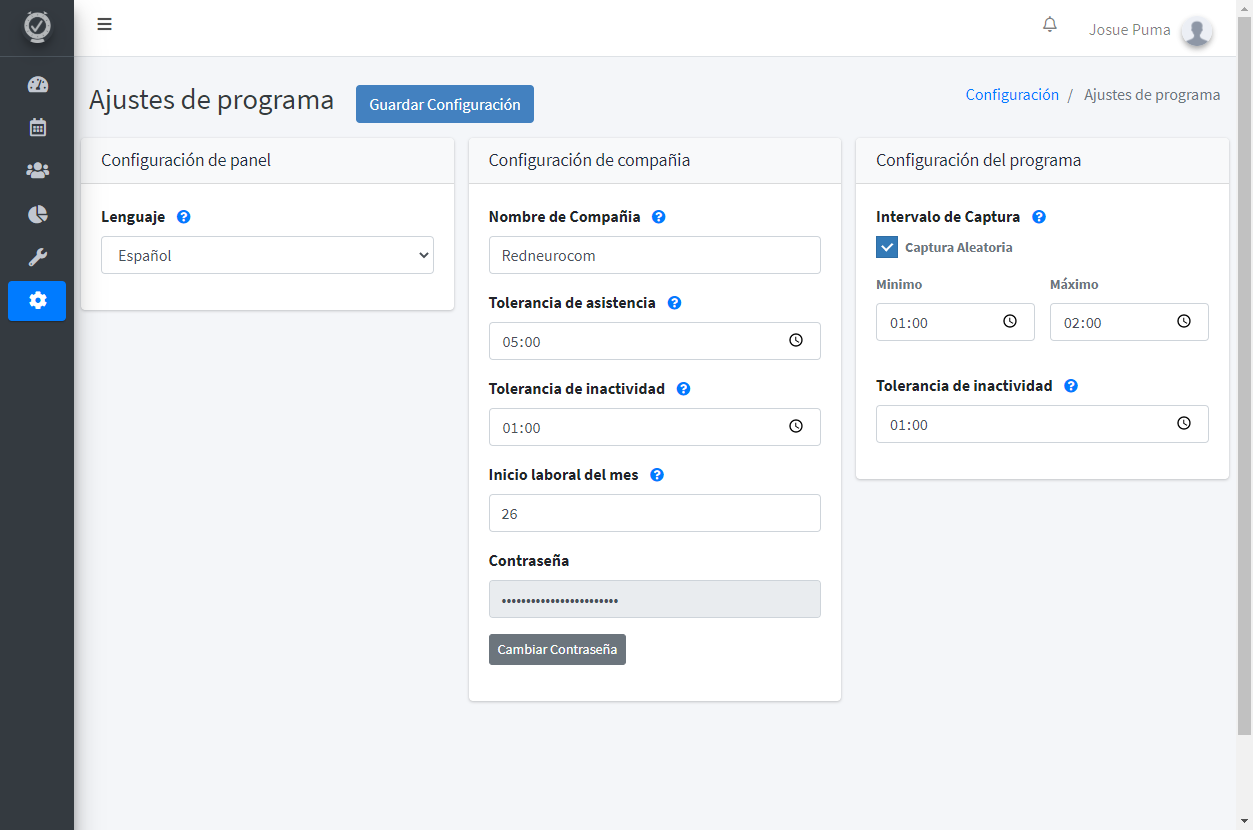This screenshot has height=830, width=1253.
Task: Open clock picker in Máximo time field
Action: click(1184, 322)
